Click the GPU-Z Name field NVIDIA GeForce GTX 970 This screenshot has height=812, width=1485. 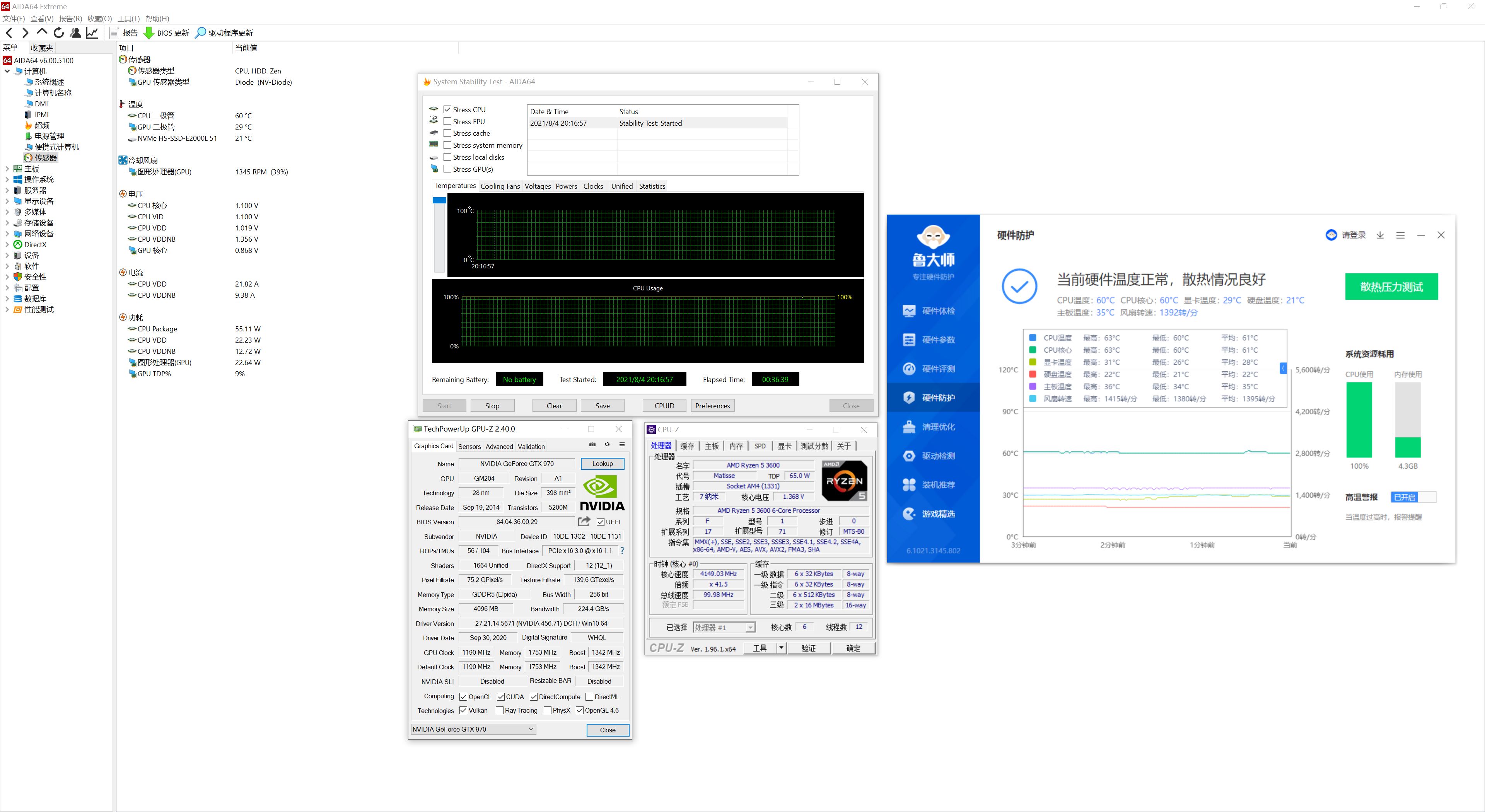tap(517, 463)
